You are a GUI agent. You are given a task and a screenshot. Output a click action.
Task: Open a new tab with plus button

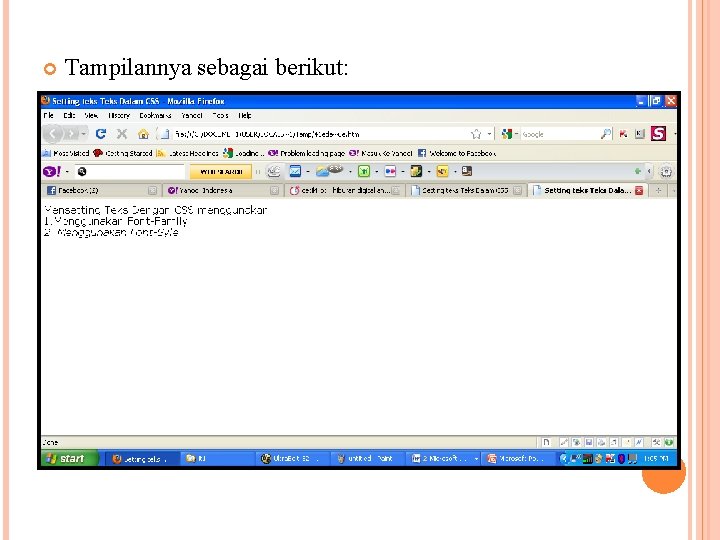(658, 190)
